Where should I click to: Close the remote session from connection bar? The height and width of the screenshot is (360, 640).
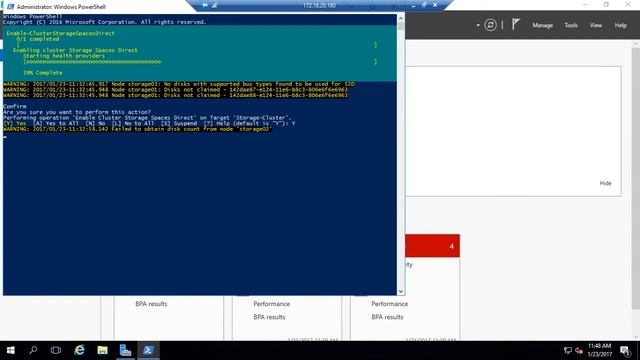tap(435, 5)
